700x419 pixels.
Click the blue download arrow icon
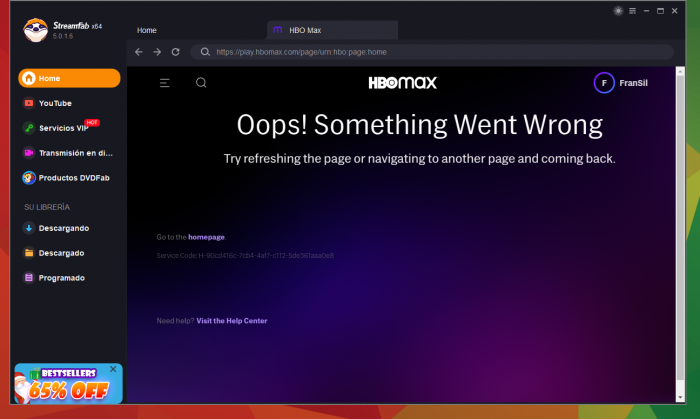tap(29, 228)
